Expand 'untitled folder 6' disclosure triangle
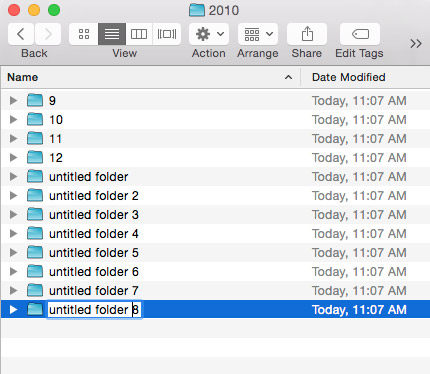This screenshot has height=374, width=430. (x=13, y=271)
